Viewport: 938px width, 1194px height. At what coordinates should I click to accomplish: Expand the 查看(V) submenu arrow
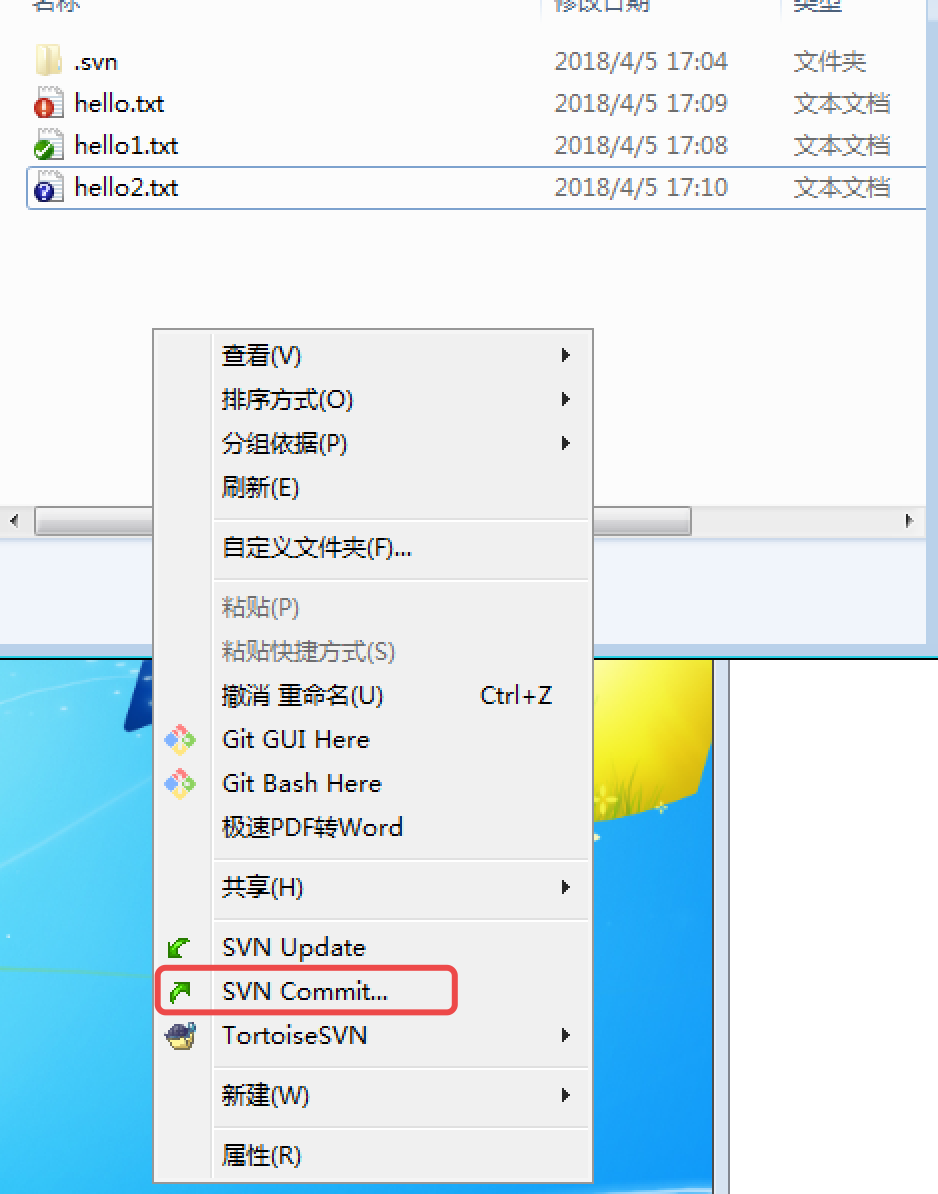[x=566, y=355]
